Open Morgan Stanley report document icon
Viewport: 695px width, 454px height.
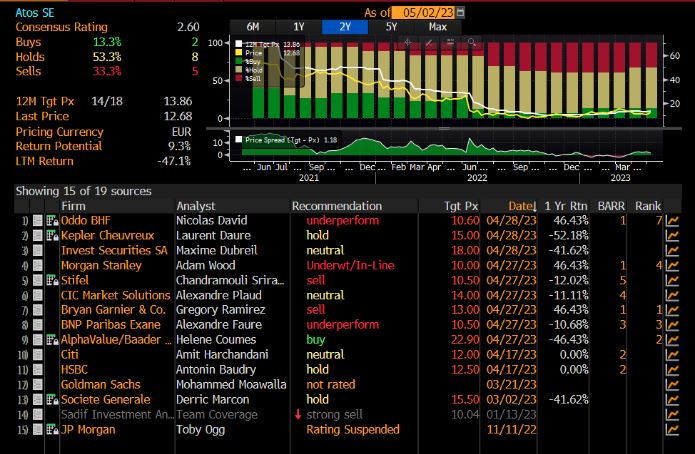[38, 266]
